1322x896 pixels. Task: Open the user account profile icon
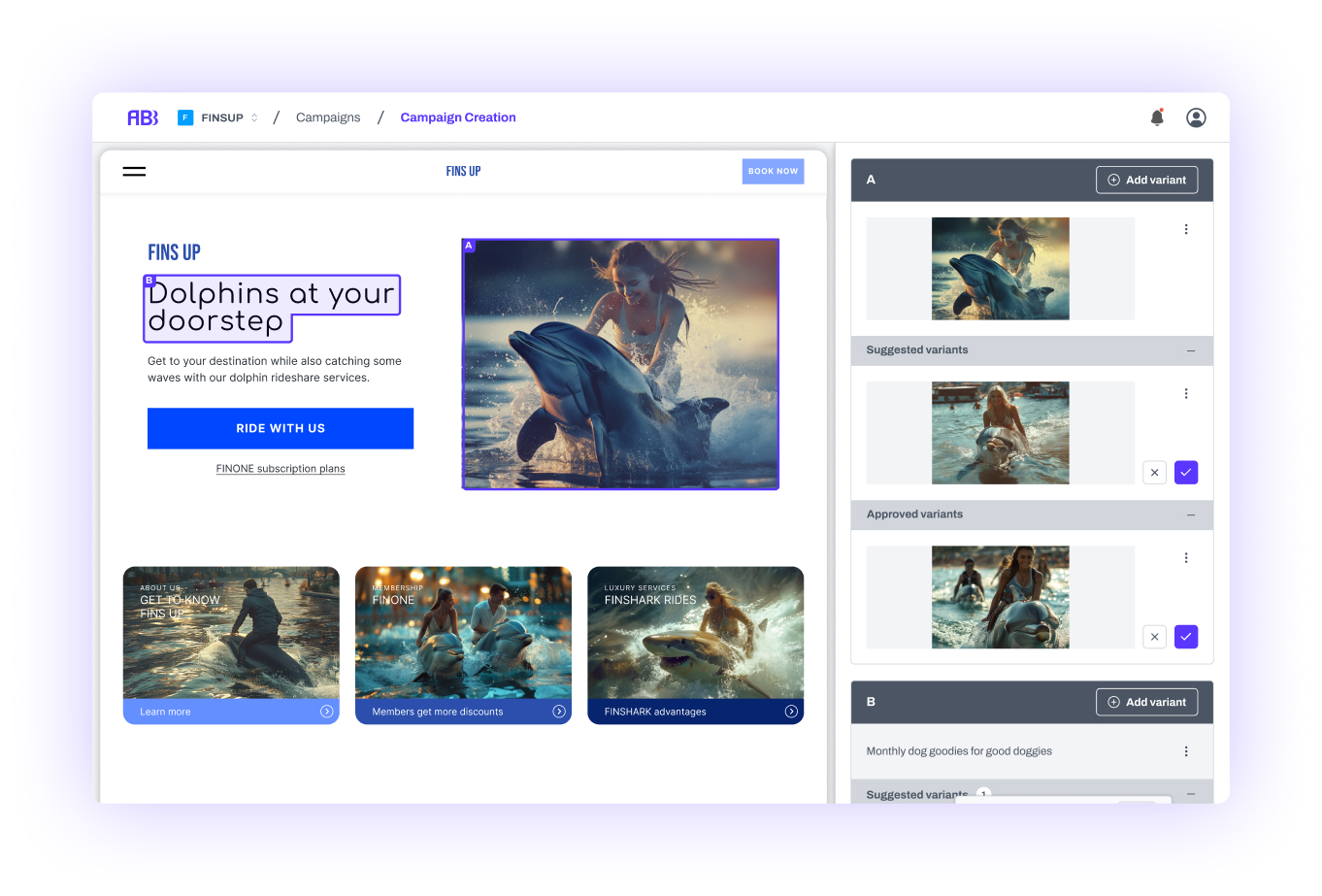[x=1196, y=117]
